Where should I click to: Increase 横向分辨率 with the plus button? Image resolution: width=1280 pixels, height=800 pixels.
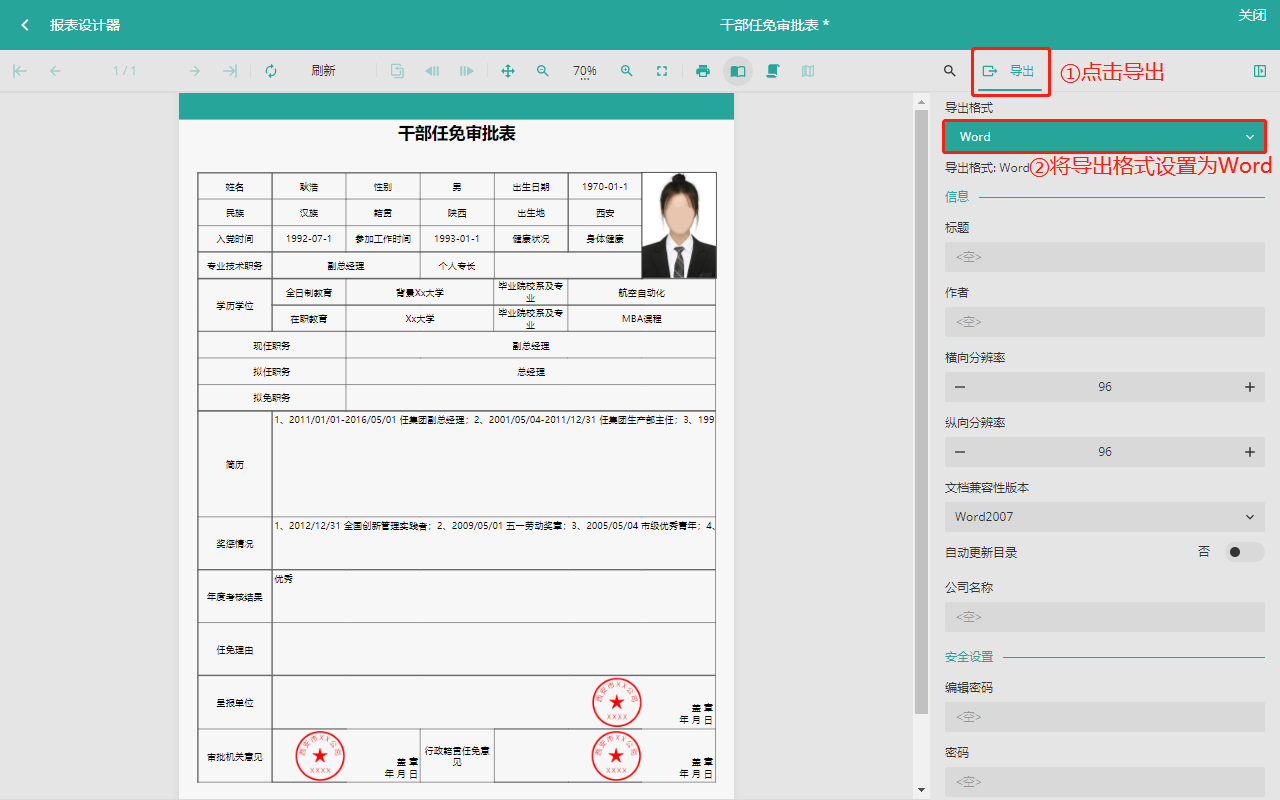(1249, 387)
